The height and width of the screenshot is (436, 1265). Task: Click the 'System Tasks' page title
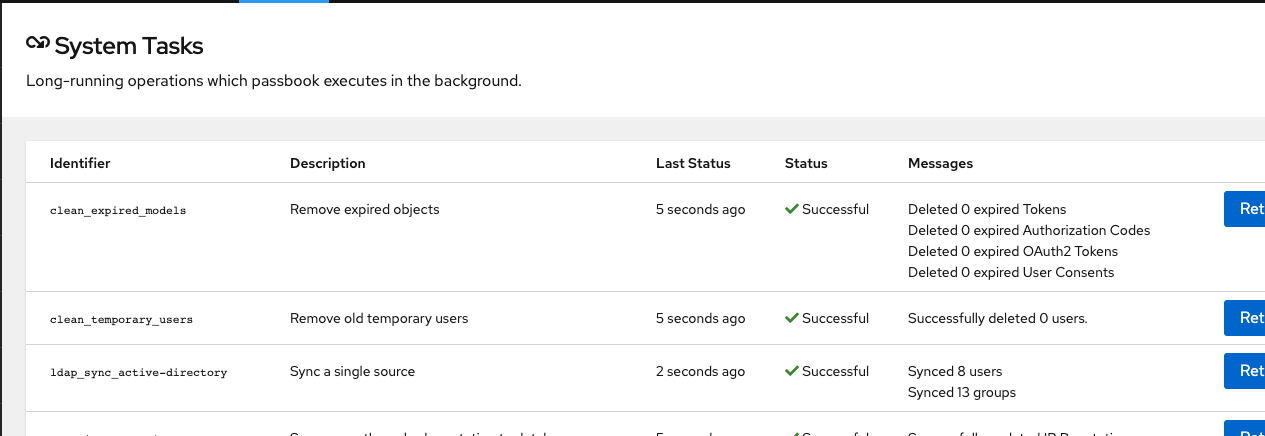129,46
